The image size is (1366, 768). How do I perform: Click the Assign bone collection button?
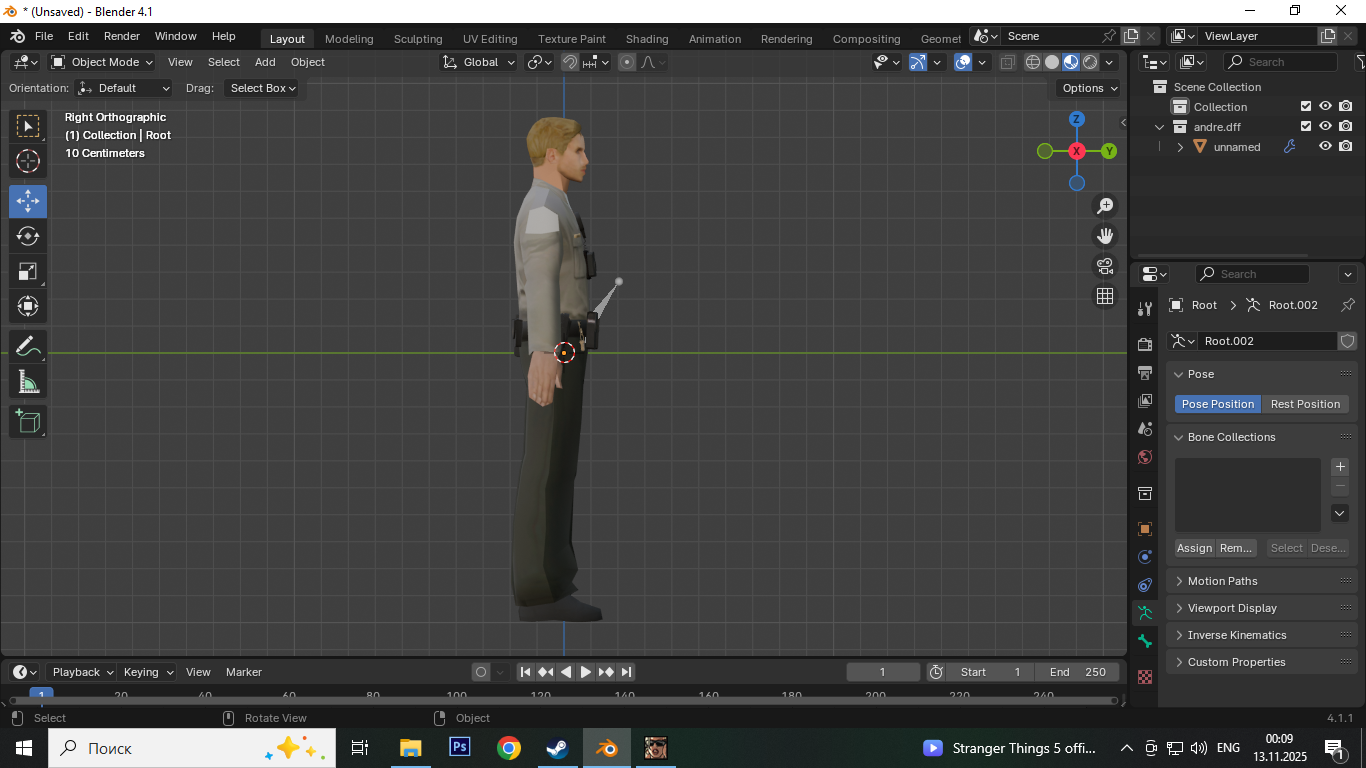(1194, 548)
